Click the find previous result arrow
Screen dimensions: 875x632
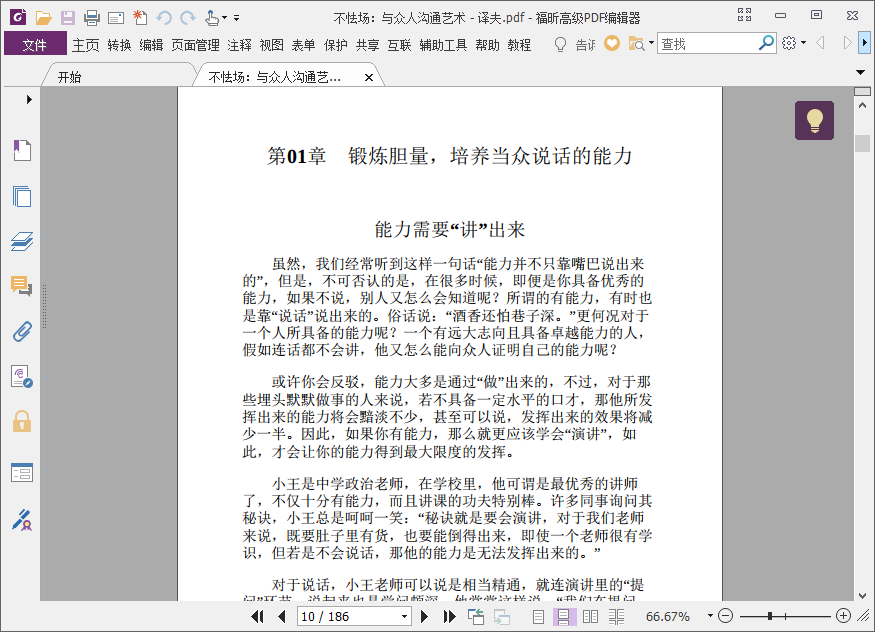coord(820,43)
